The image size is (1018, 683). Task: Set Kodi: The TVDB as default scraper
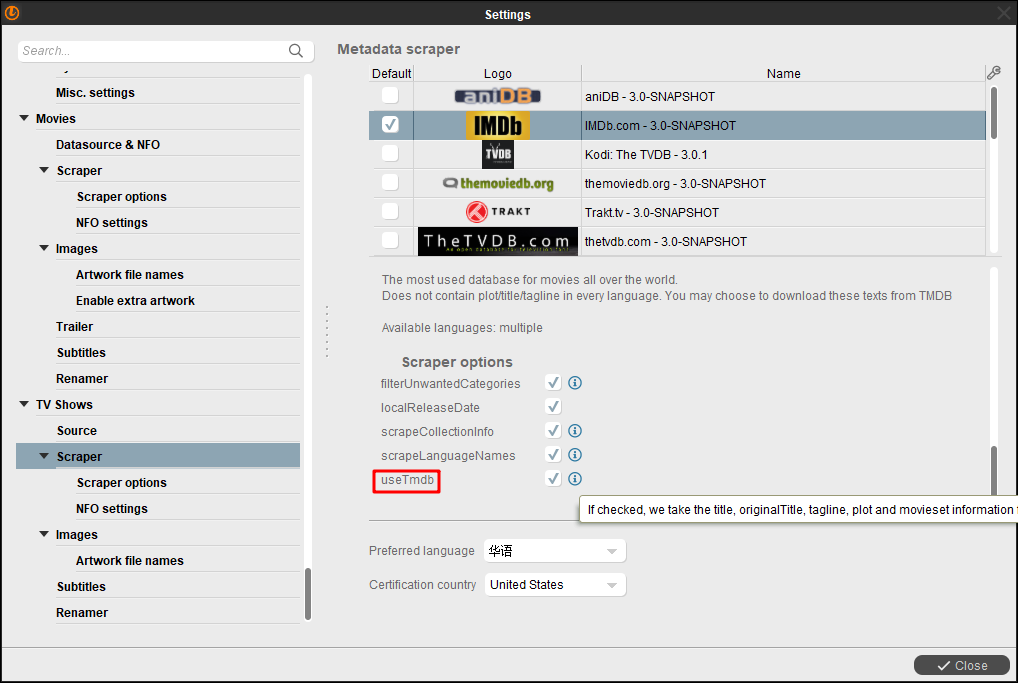point(390,153)
